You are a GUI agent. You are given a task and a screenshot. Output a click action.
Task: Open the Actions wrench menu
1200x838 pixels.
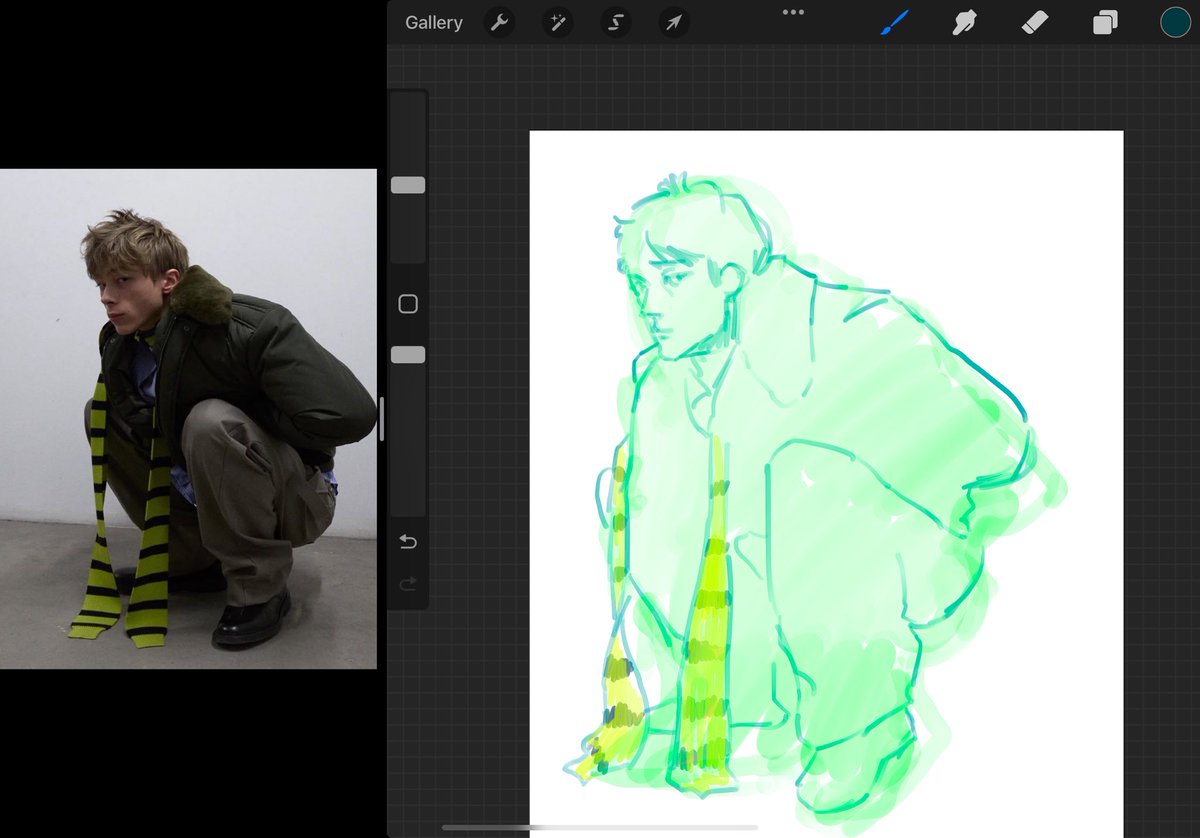[499, 22]
